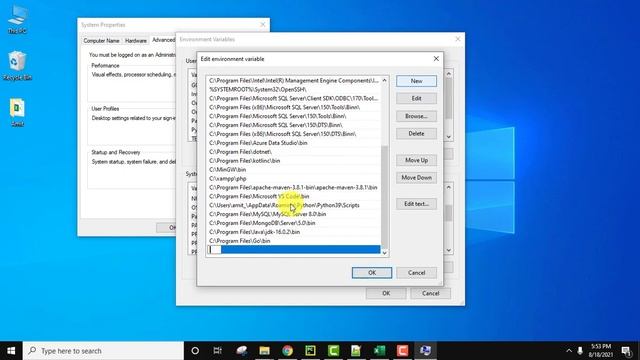
Task: Click the Browse... button
Action: 416,116
